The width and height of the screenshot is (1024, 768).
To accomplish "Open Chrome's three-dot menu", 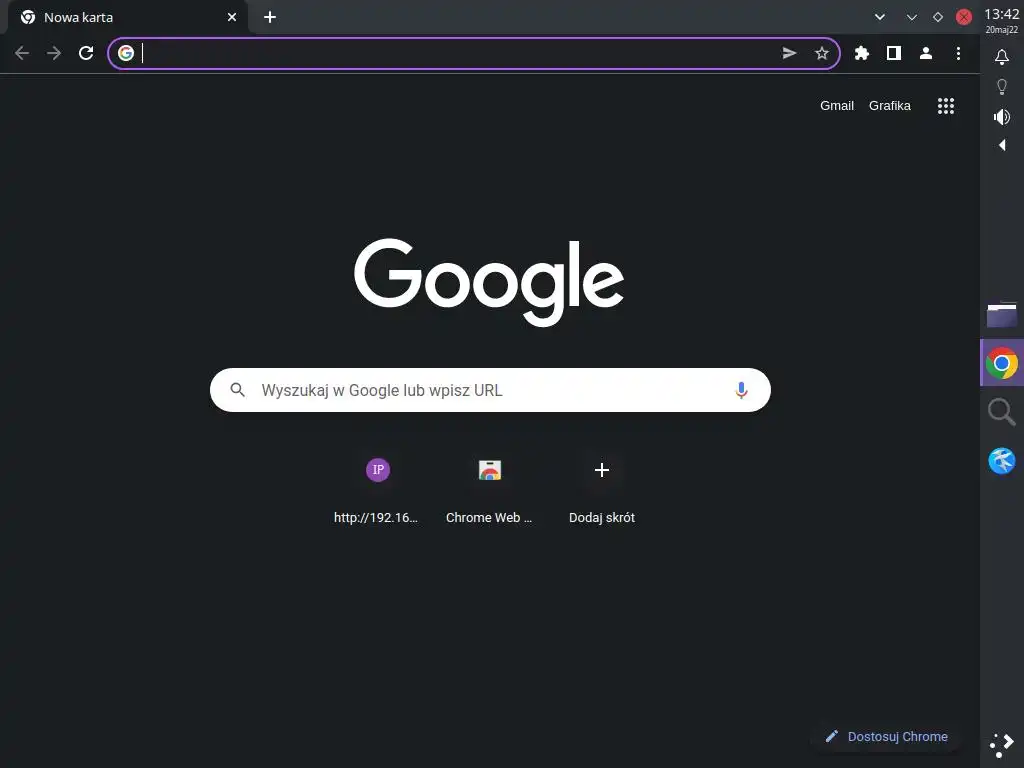I will coord(958,53).
